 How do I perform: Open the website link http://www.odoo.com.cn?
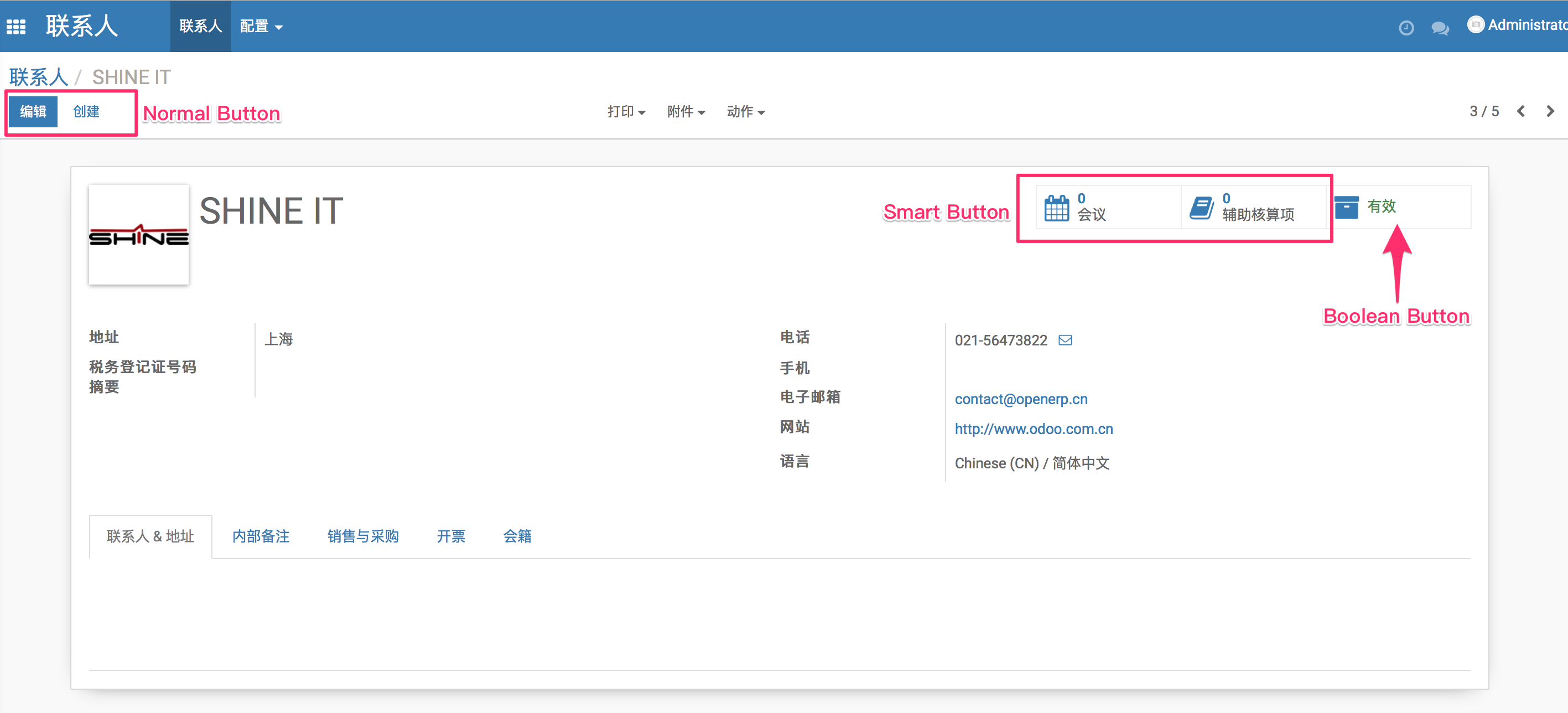[1033, 429]
